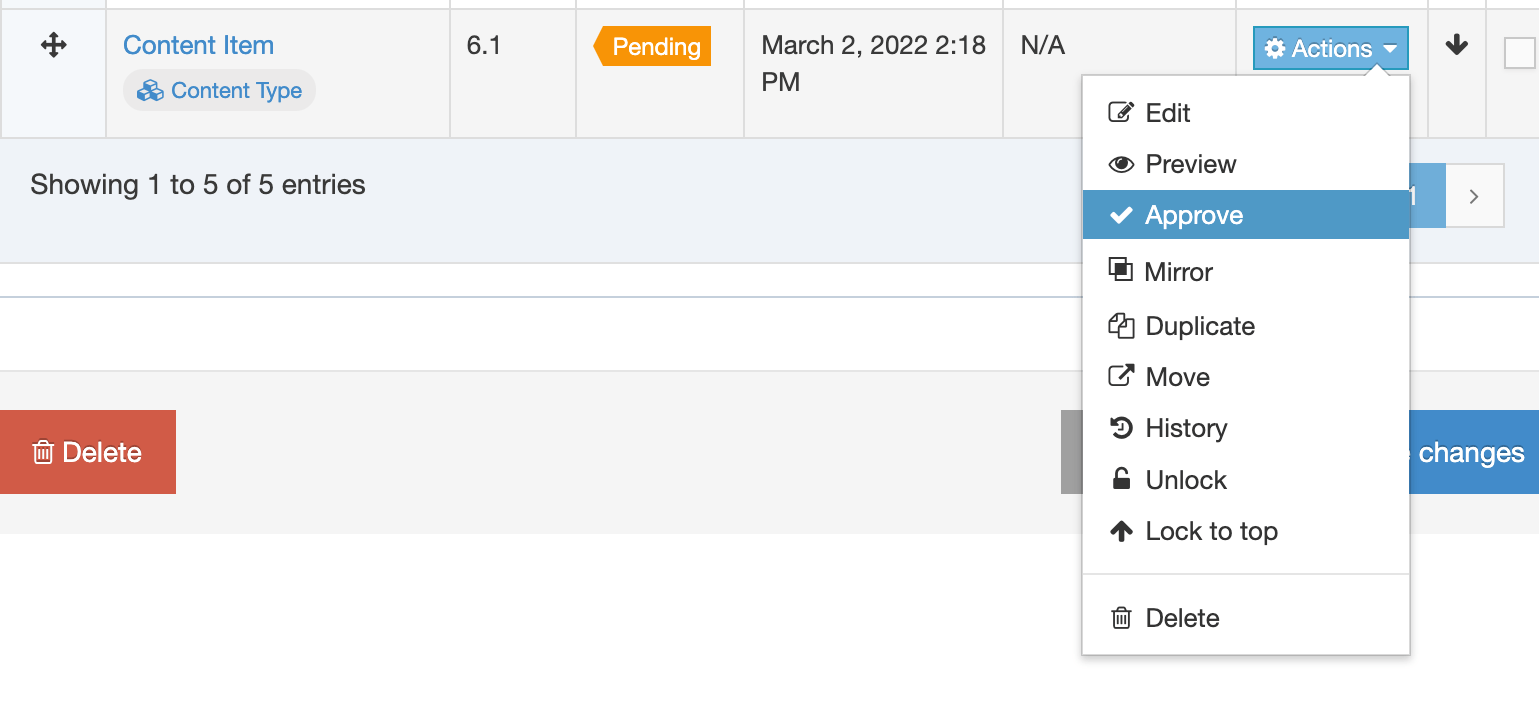Click the downward arrow to move the row down
The image size is (1539, 712).
(x=1457, y=45)
